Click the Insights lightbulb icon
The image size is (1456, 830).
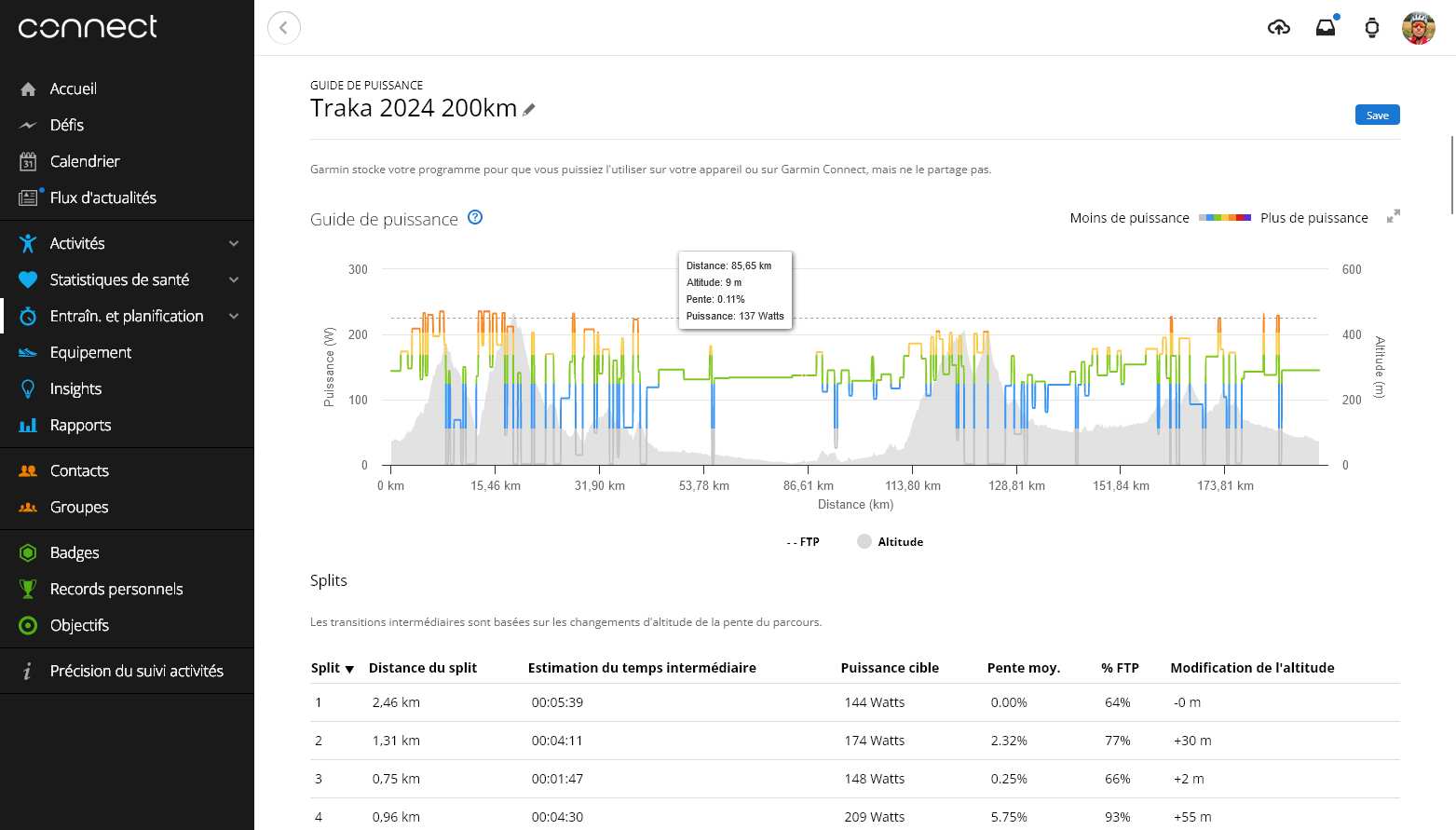(x=28, y=388)
